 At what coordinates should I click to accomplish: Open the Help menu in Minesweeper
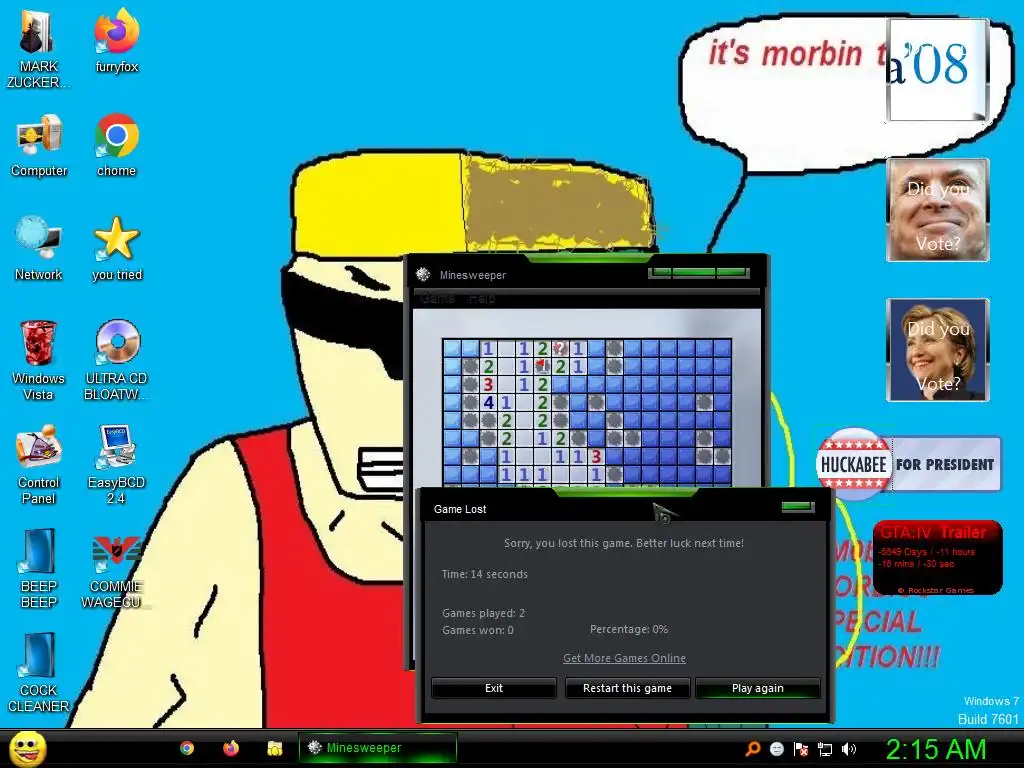click(x=482, y=298)
